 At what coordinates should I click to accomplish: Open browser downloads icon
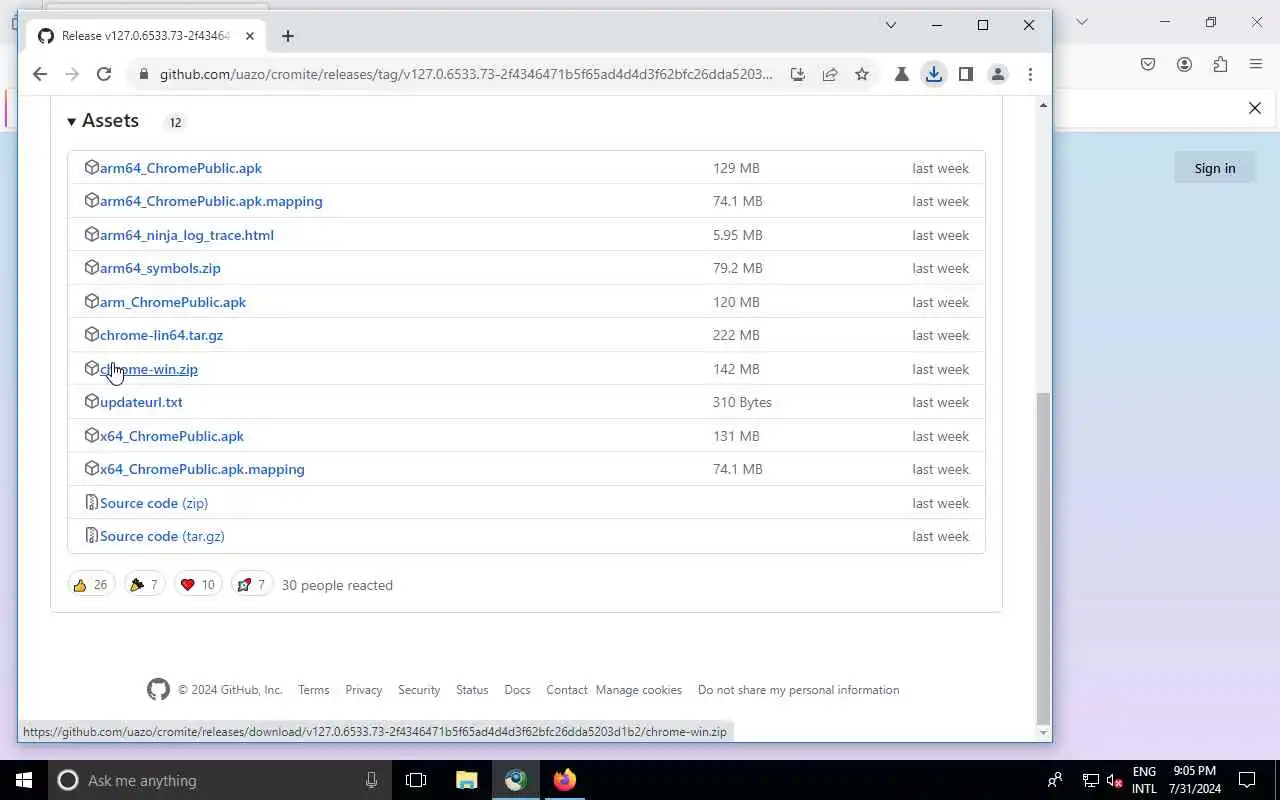click(933, 74)
